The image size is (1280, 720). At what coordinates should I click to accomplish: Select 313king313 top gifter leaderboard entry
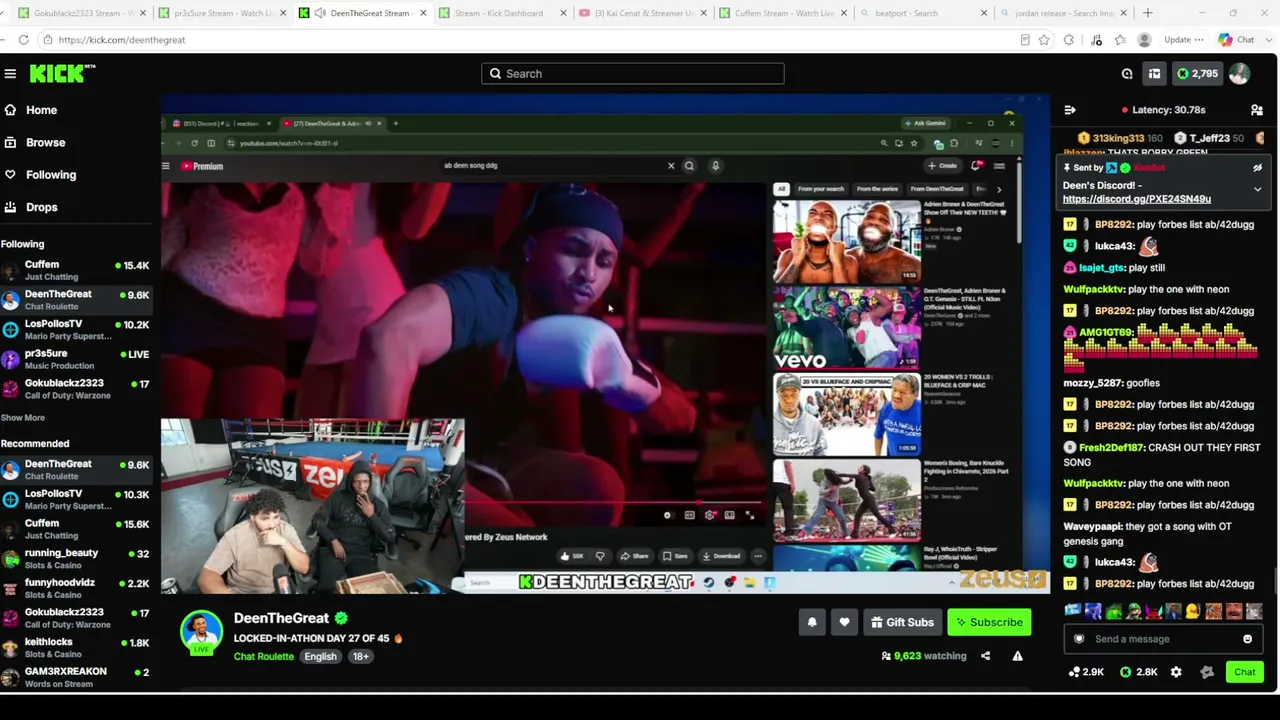point(1119,138)
